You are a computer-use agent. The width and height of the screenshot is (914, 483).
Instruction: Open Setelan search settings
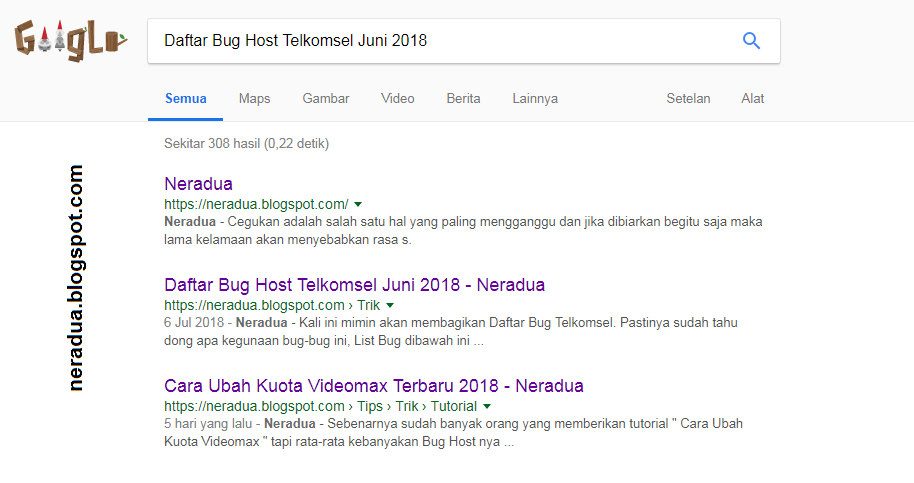tap(688, 98)
